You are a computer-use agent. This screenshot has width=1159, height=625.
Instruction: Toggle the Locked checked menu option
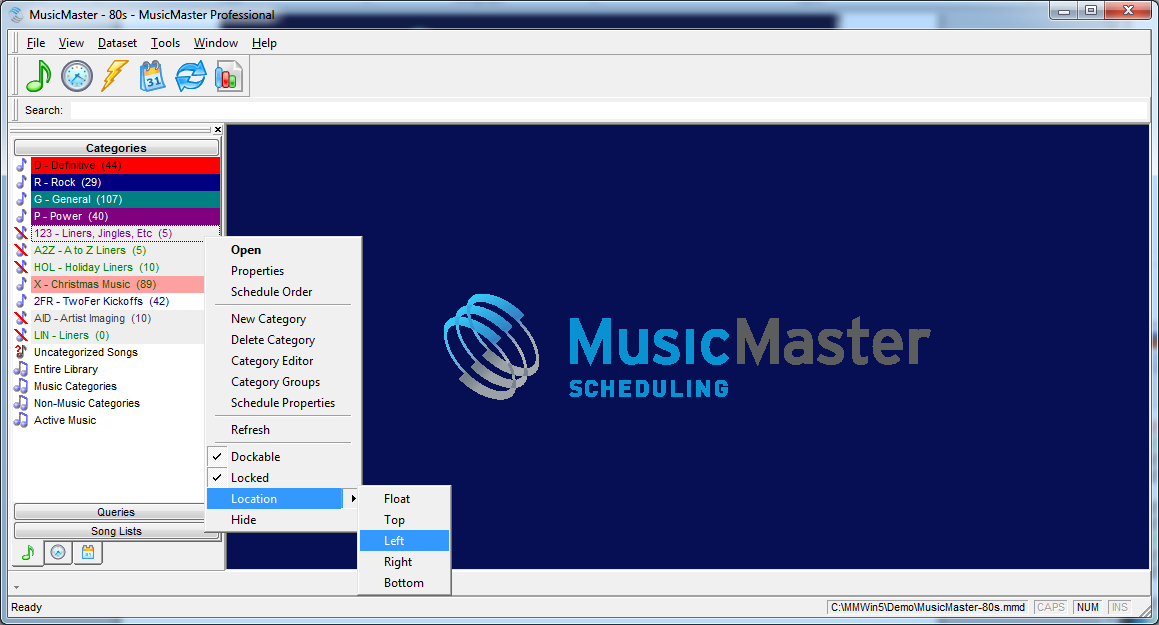pos(250,478)
